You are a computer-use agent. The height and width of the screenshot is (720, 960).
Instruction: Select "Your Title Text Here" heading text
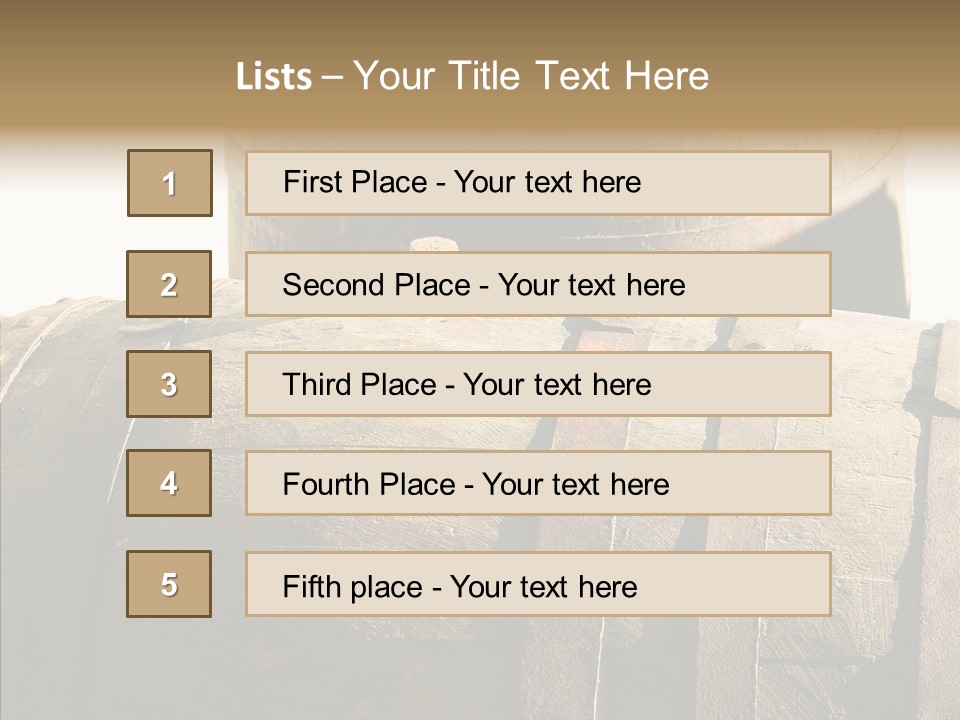[531, 76]
